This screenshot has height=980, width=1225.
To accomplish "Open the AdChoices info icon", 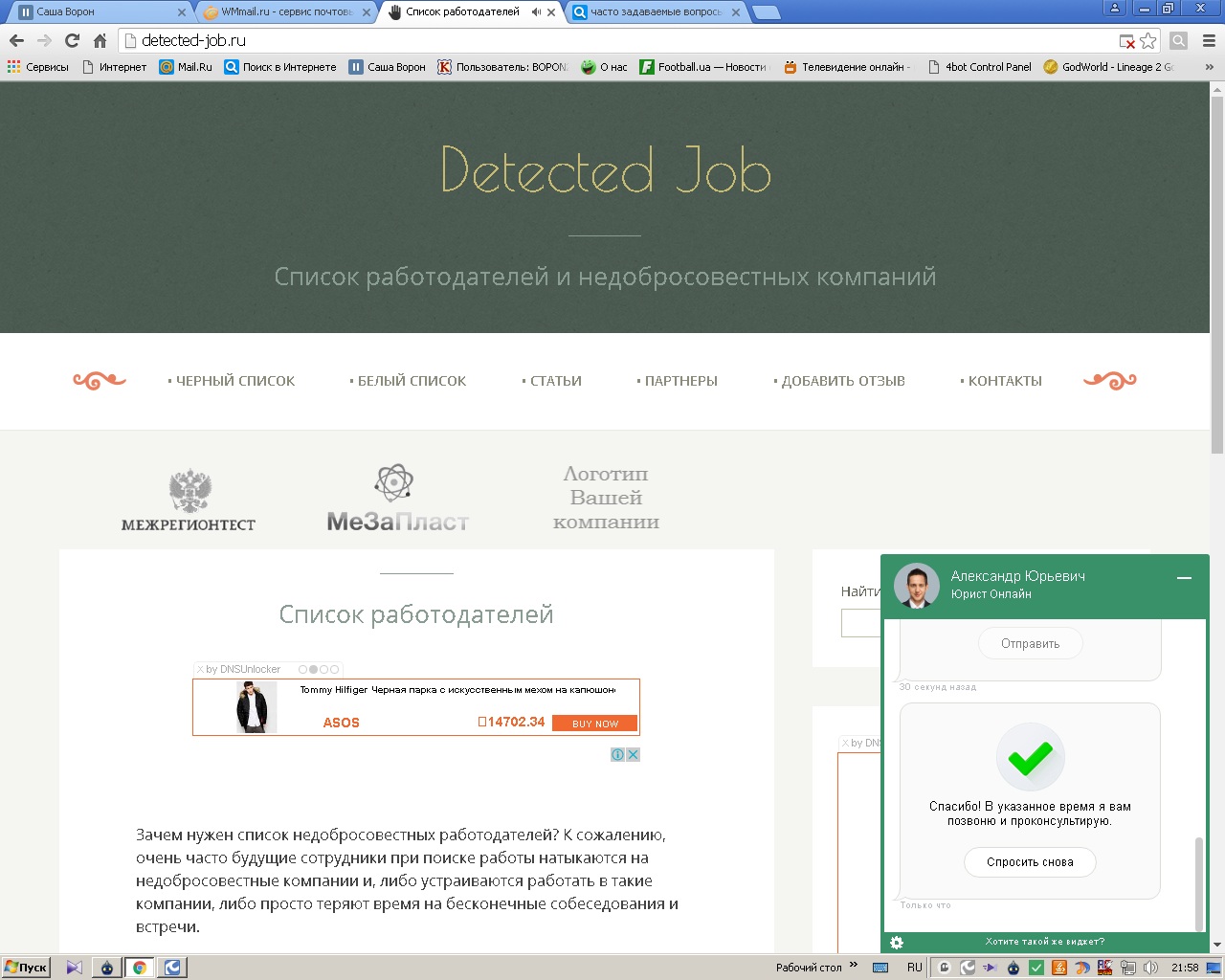I will 618,755.
